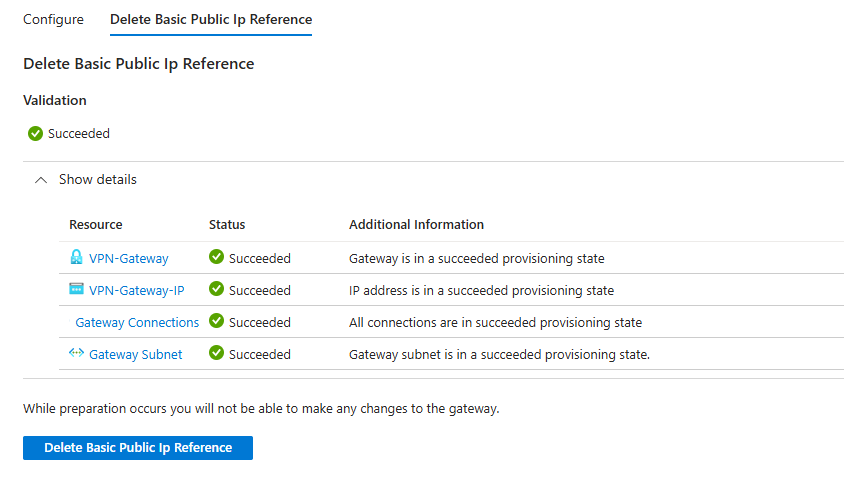Open the VPN-Gateway link
The height and width of the screenshot is (477, 844).
[x=128, y=258]
